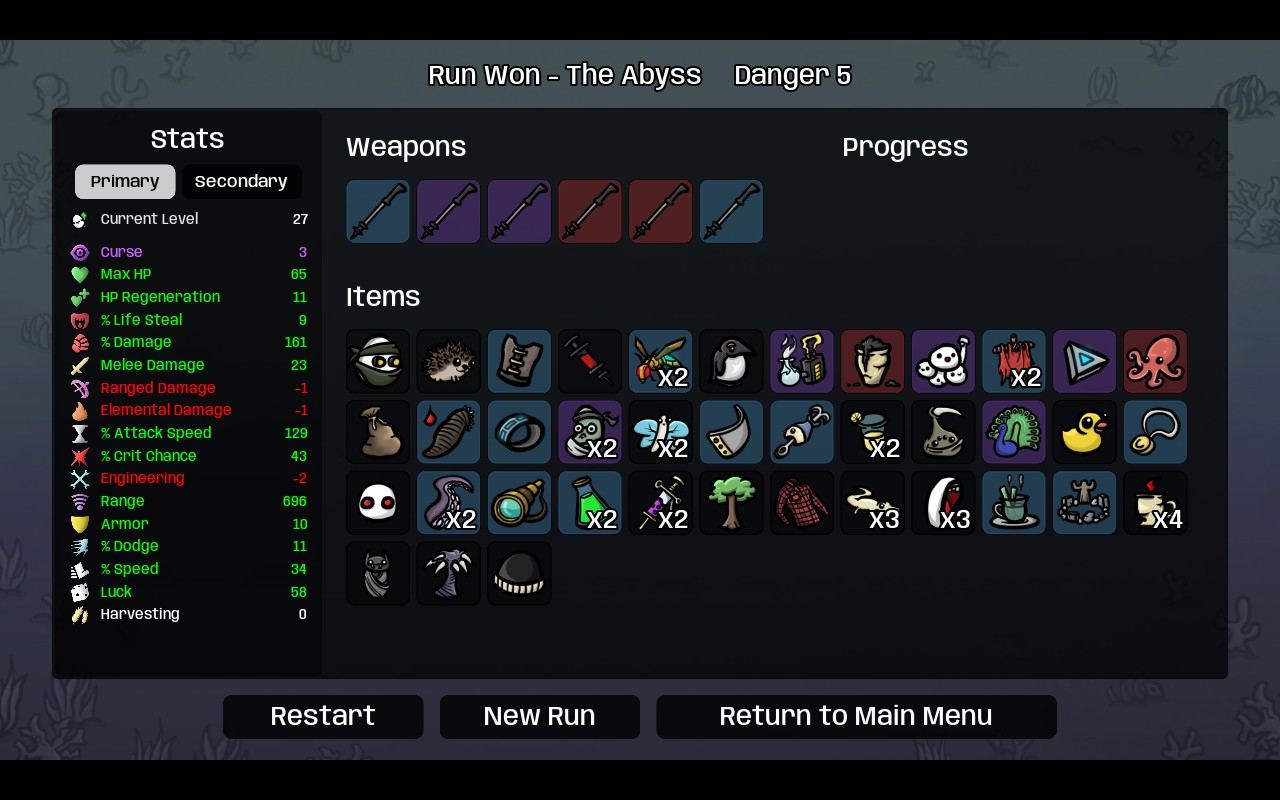Click the first blue spear weapon slot

378,211
